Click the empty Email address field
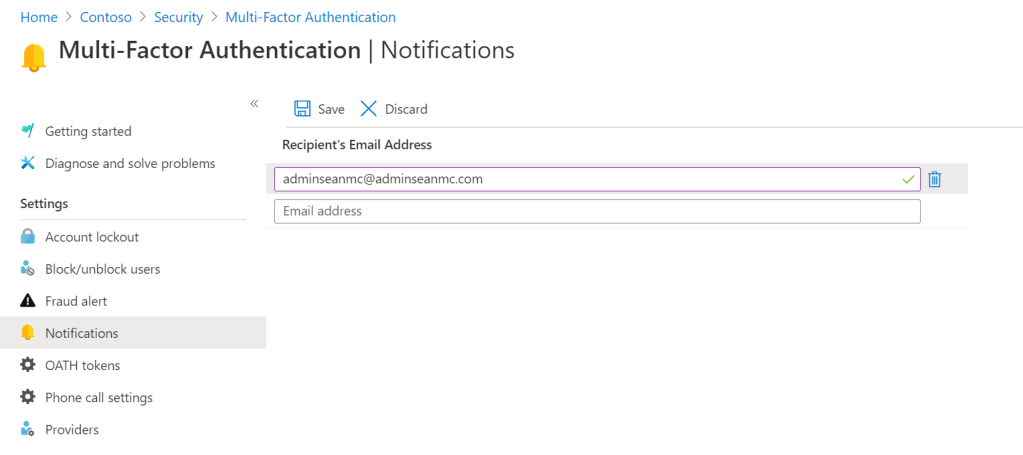Viewport: 1023px width, 455px height. [x=596, y=211]
